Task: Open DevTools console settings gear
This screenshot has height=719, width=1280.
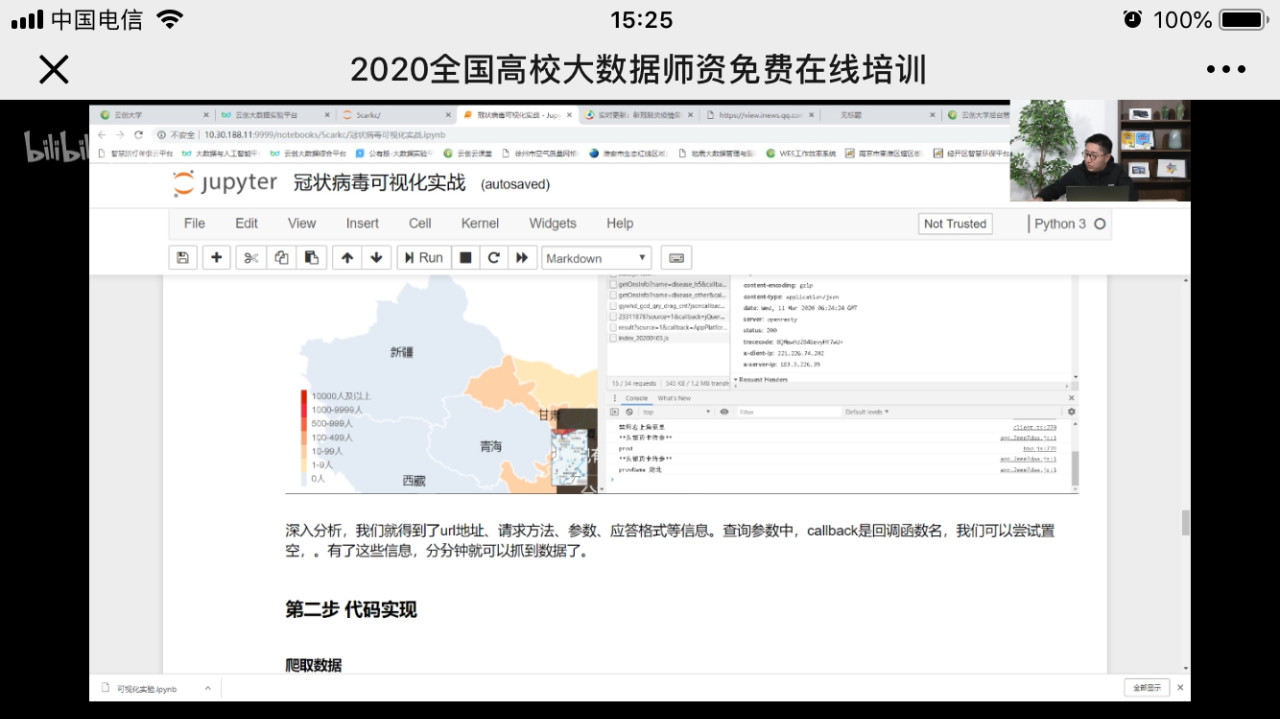Action: tap(1073, 412)
